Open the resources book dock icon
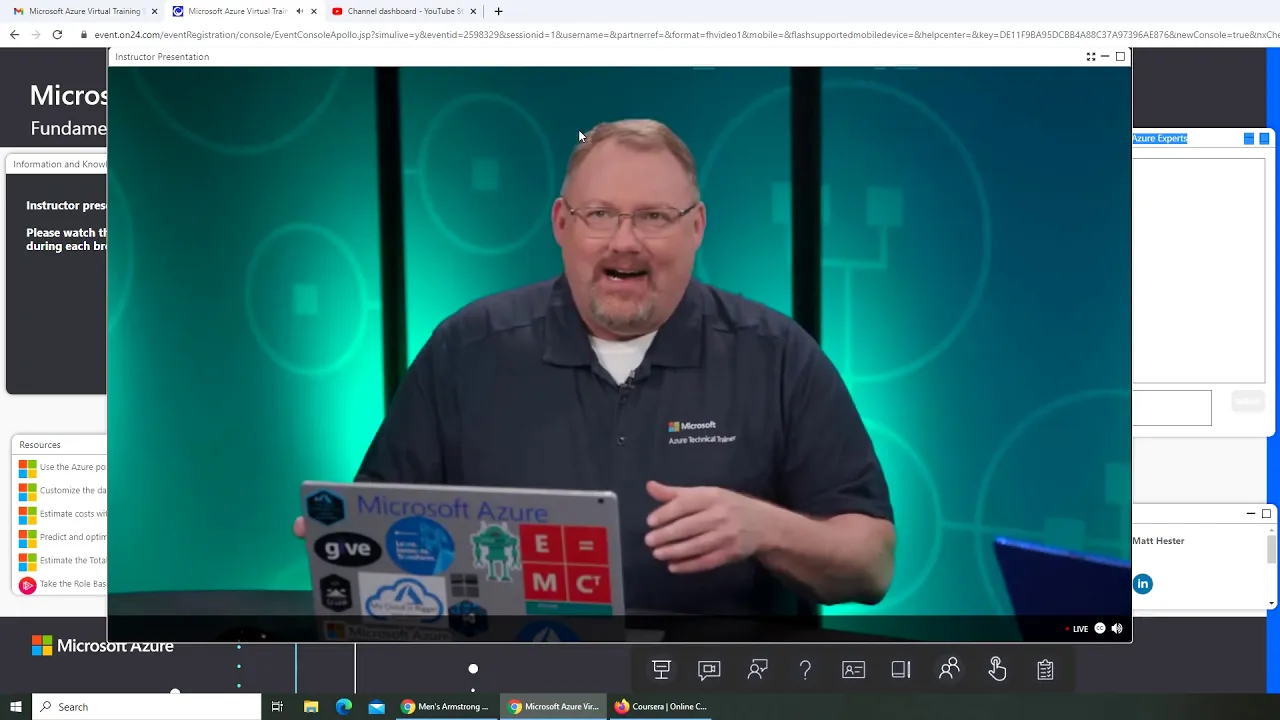The width and height of the screenshot is (1280, 720). (901, 670)
